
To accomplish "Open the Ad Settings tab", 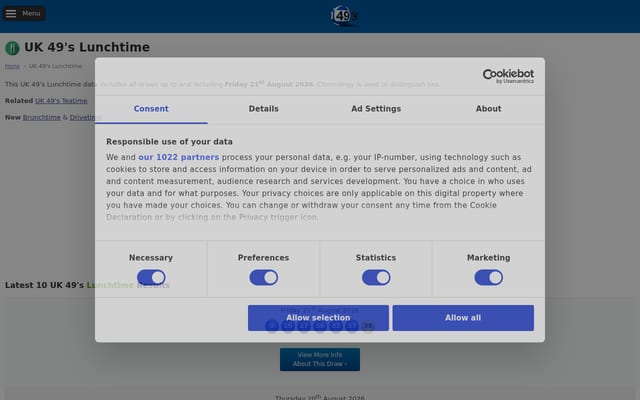I will coord(376,109).
